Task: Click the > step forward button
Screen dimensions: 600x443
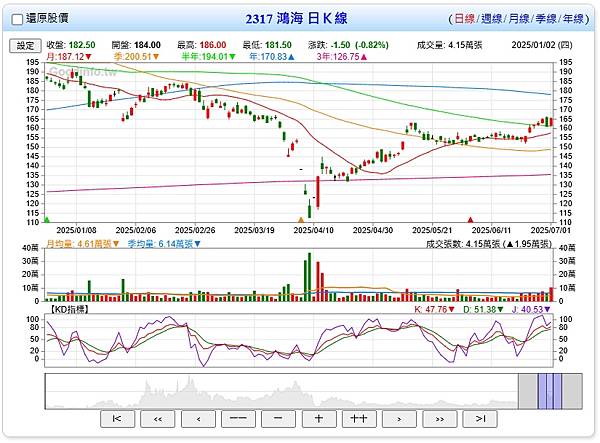Action: (x=399, y=419)
